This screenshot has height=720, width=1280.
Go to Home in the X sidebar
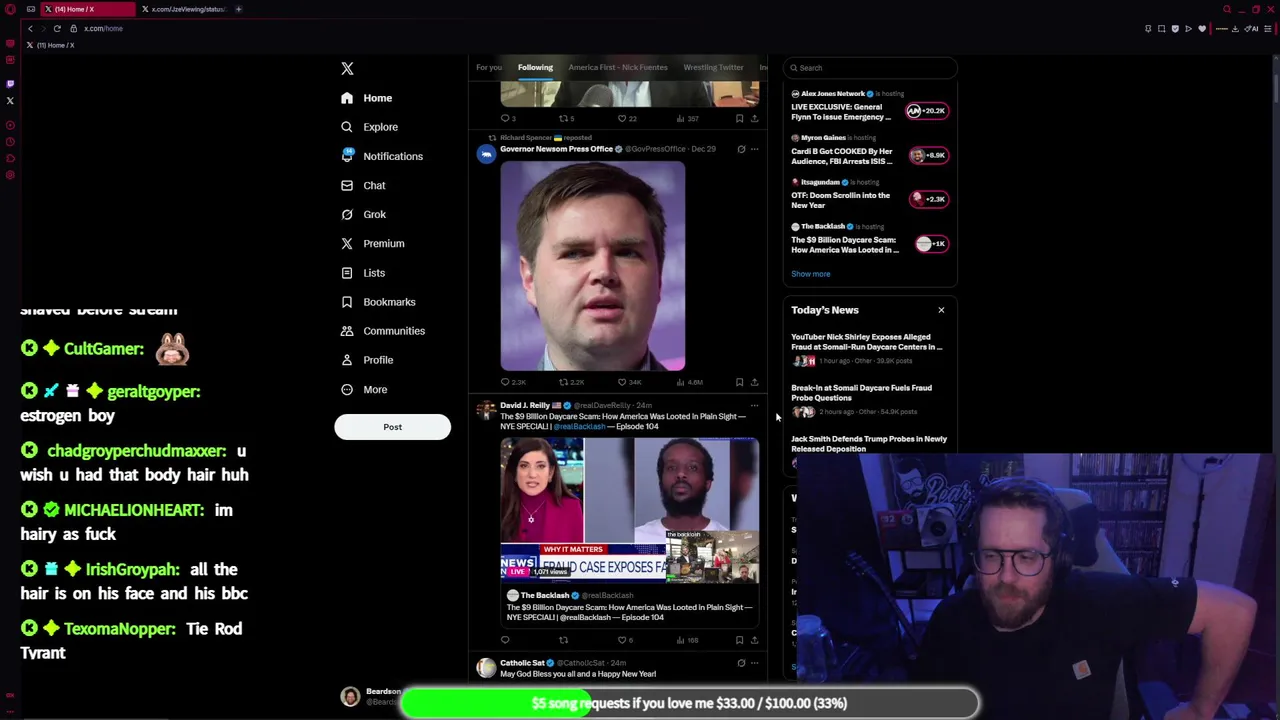pos(366,98)
